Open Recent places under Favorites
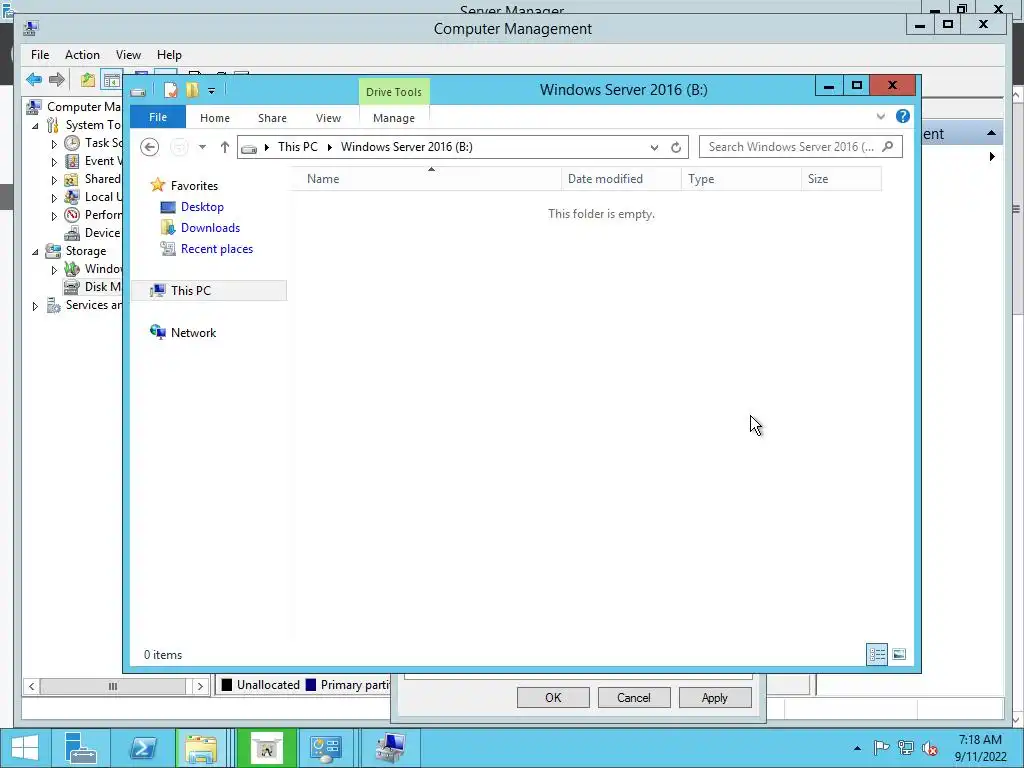Viewport: 1024px width, 768px height. click(217, 249)
